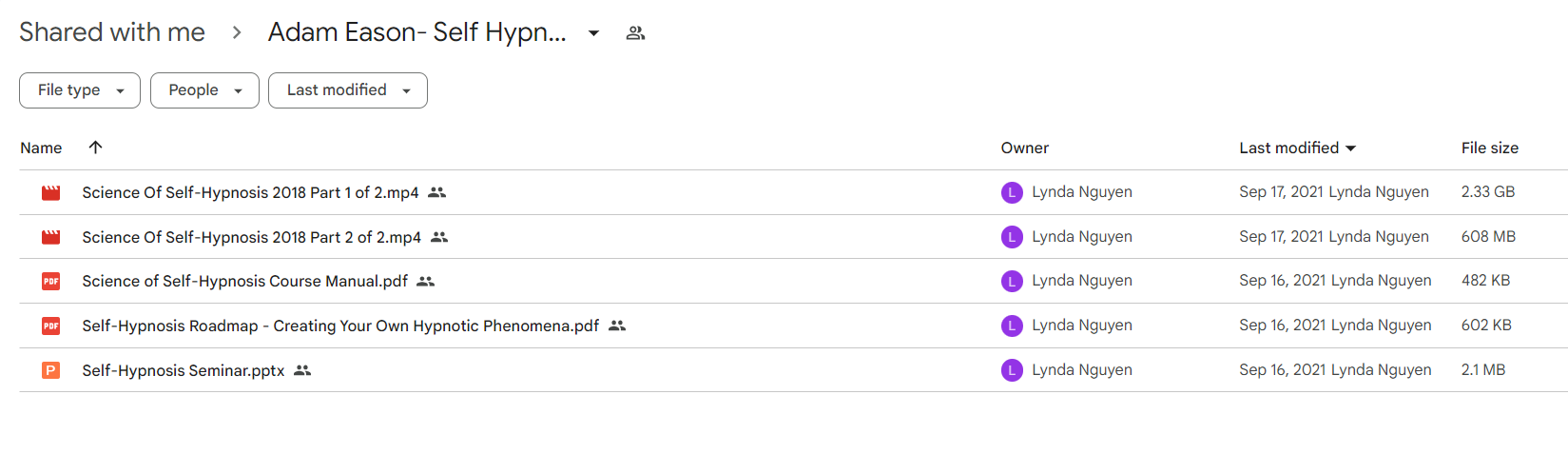Image resolution: width=1568 pixels, height=474 pixels.
Task: Click the 2.1 MB file size value
Action: pyautogui.click(x=1483, y=369)
